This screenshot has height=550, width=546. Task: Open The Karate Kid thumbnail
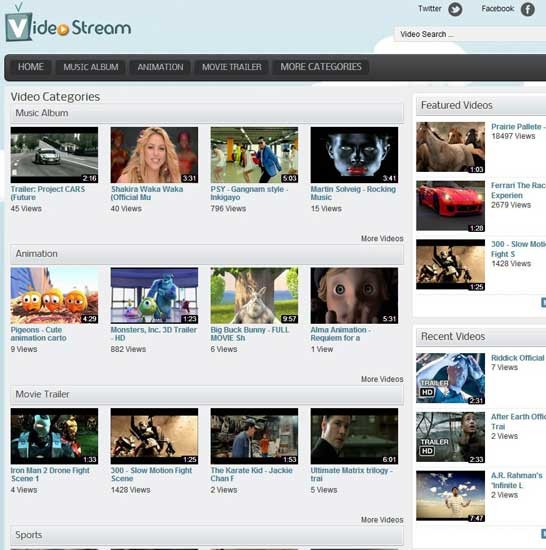(254, 436)
